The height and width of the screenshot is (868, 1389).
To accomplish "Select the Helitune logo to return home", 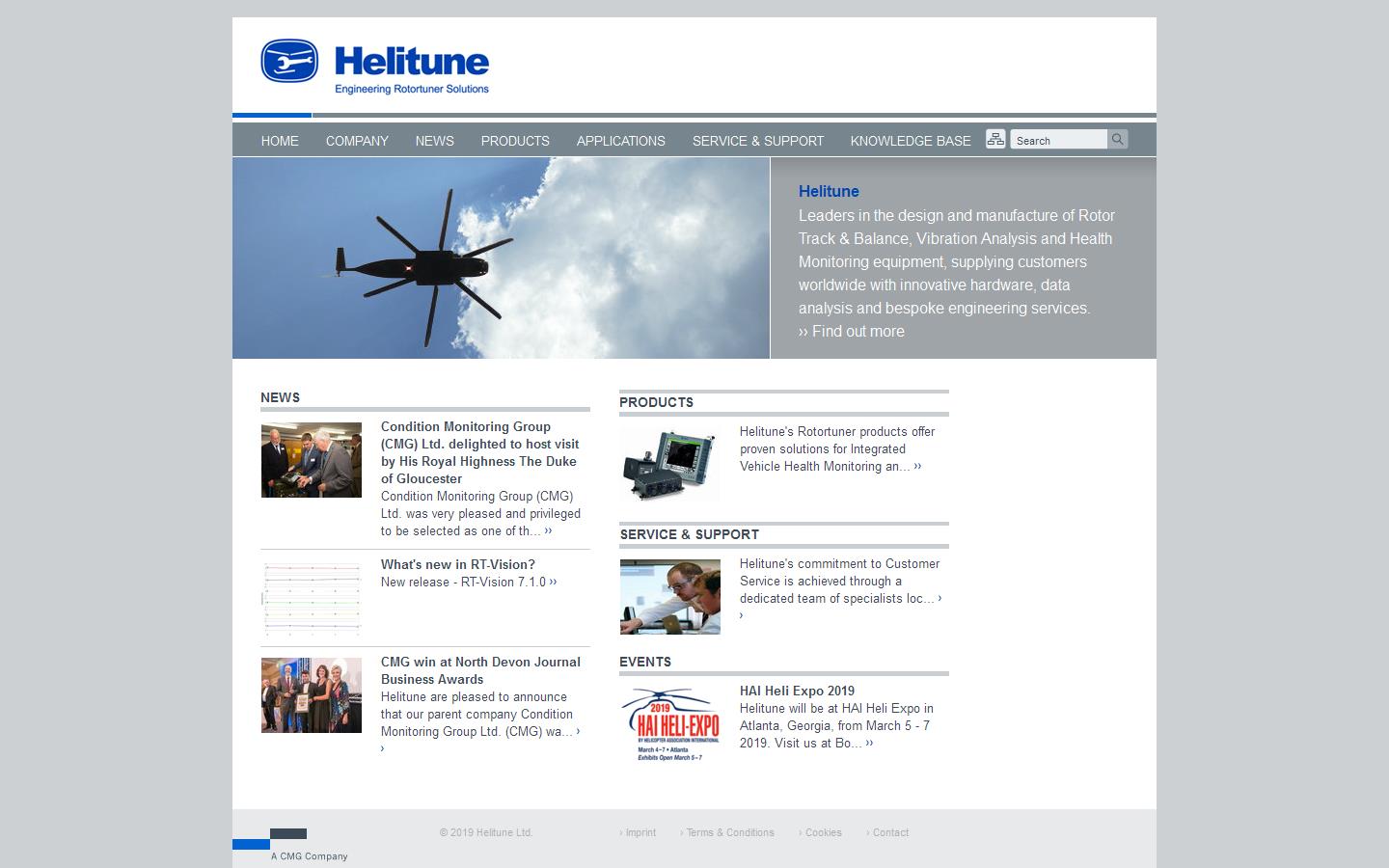I will tap(374, 64).
